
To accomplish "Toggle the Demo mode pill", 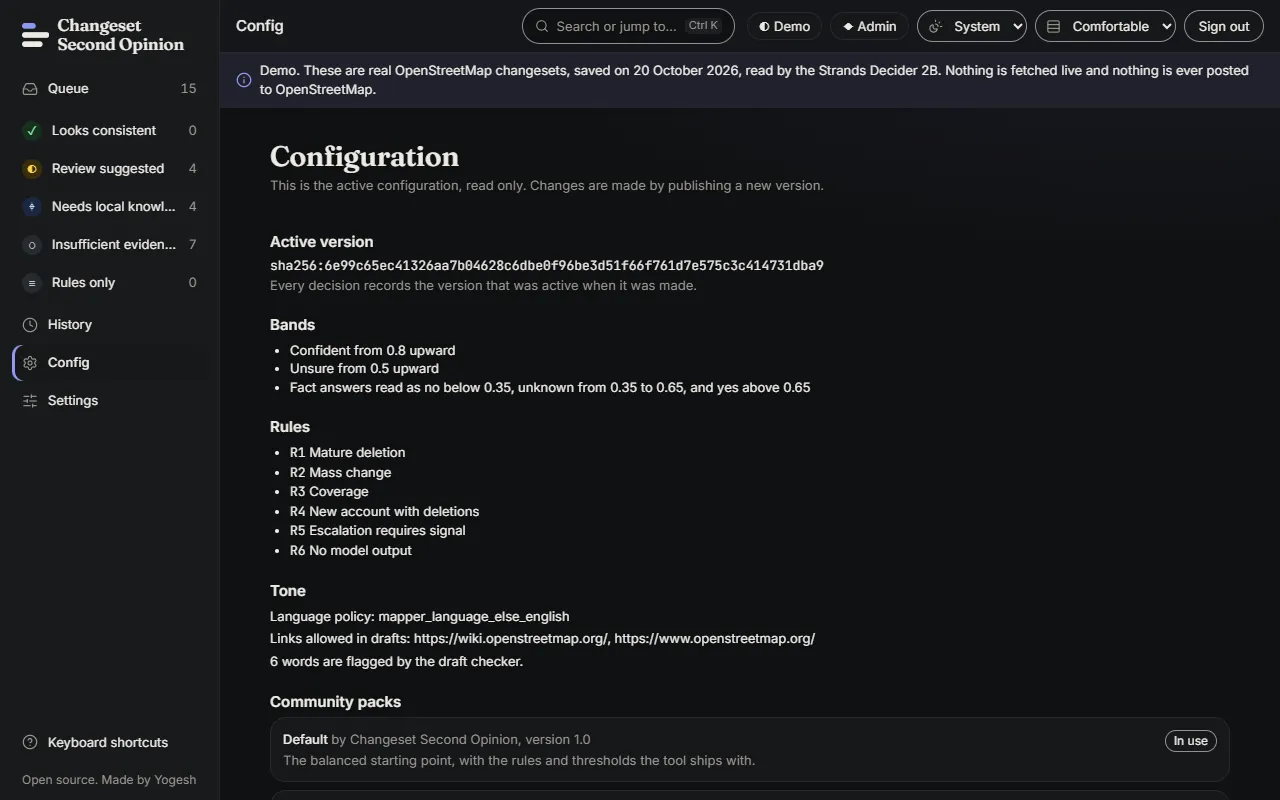I will pyautogui.click(x=784, y=26).
